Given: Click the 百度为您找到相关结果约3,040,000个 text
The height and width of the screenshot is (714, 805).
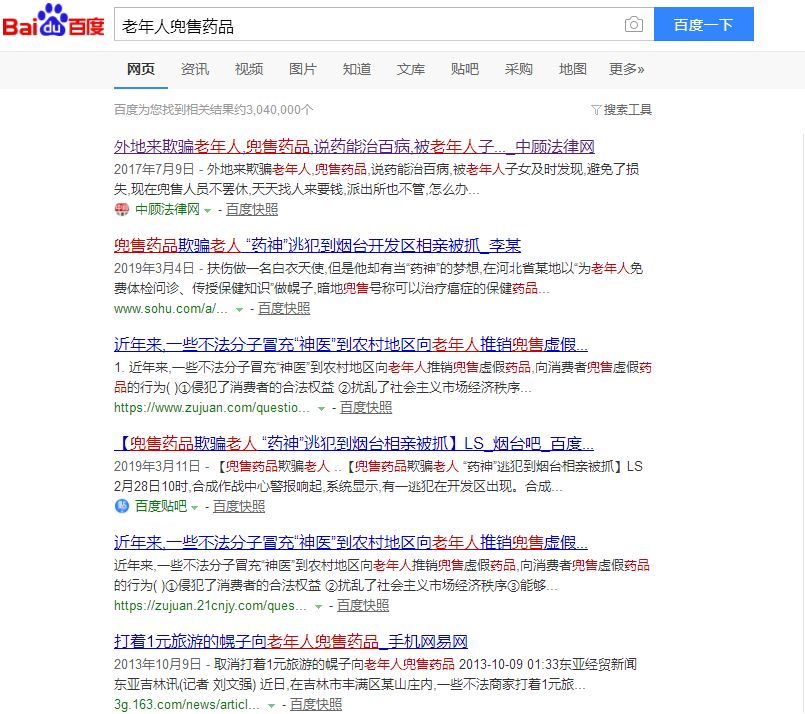Looking at the screenshot, I should click(214, 110).
